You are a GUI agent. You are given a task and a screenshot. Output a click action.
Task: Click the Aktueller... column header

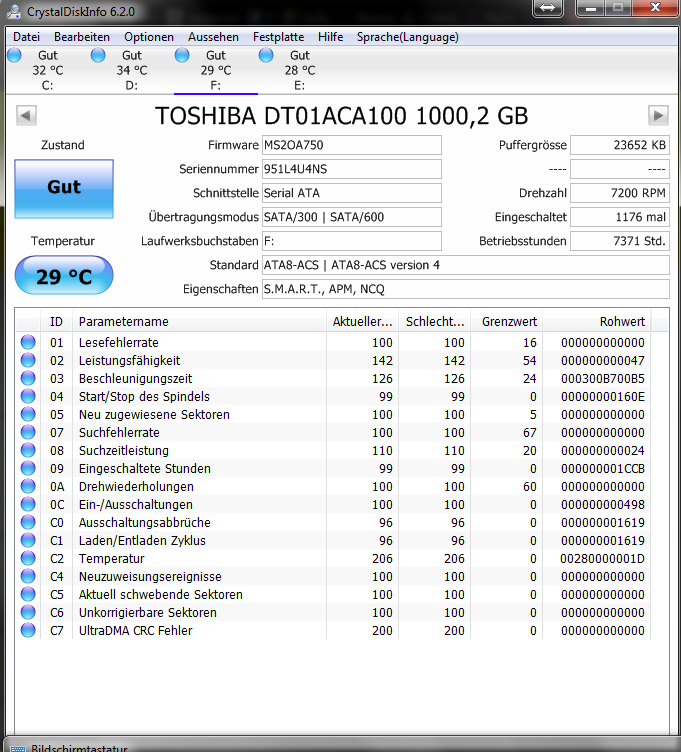pyautogui.click(x=363, y=321)
